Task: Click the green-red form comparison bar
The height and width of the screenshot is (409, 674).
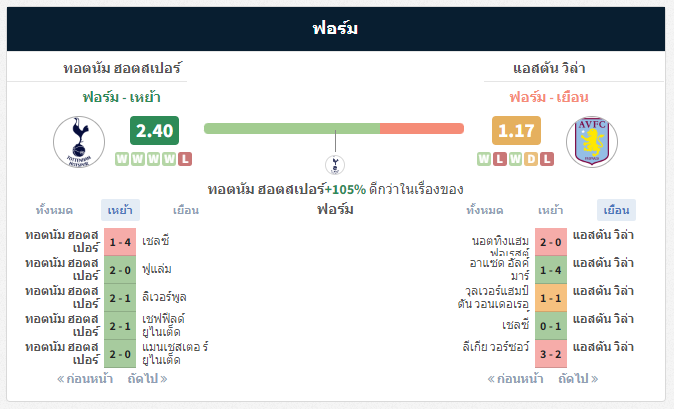Action: click(334, 128)
